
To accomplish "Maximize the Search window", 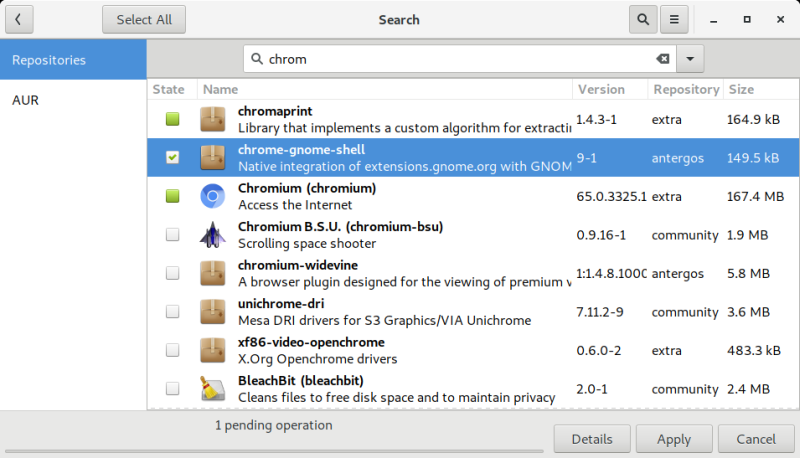I will click(x=747, y=19).
